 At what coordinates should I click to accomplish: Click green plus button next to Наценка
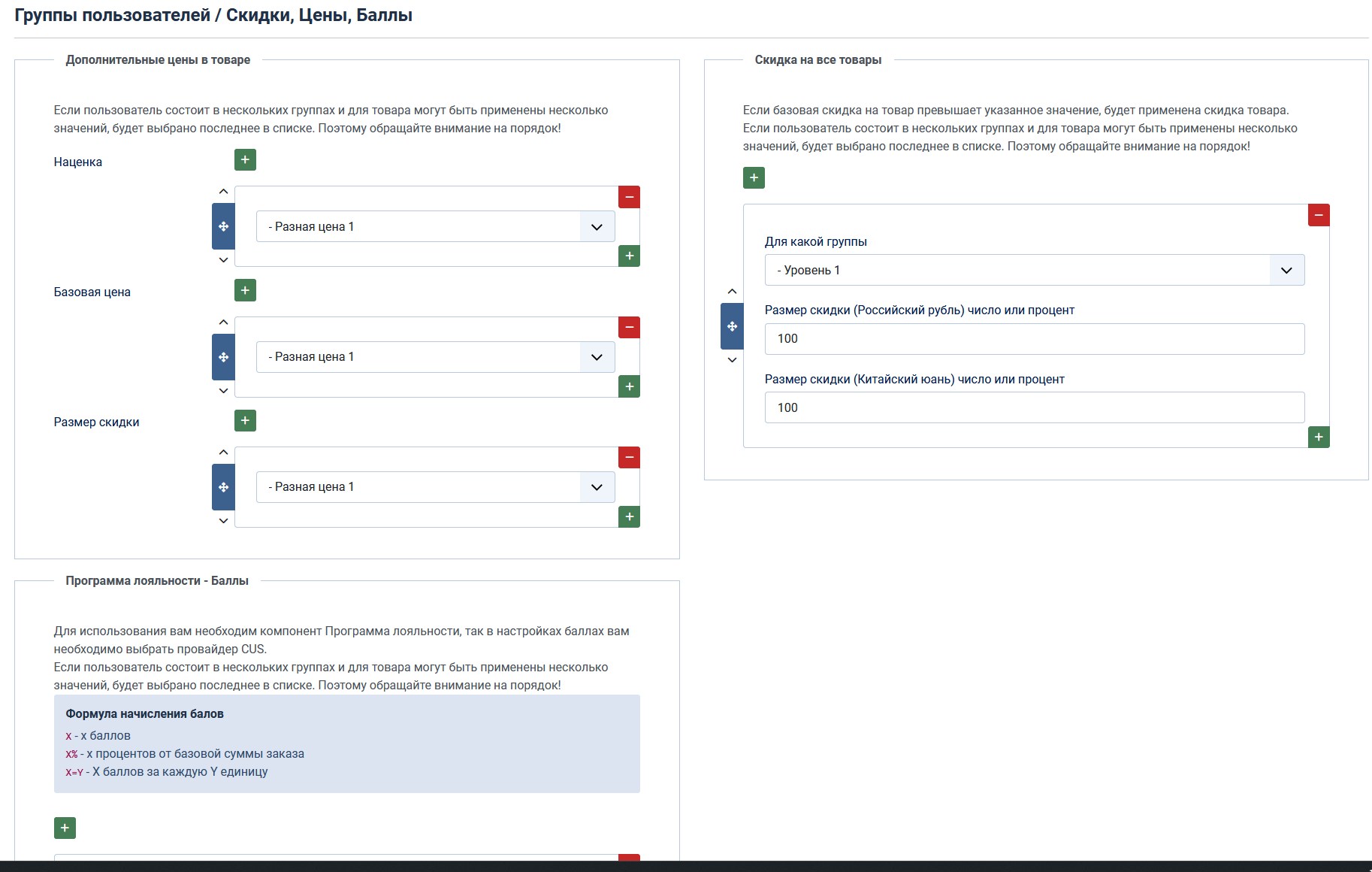pos(245,160)
